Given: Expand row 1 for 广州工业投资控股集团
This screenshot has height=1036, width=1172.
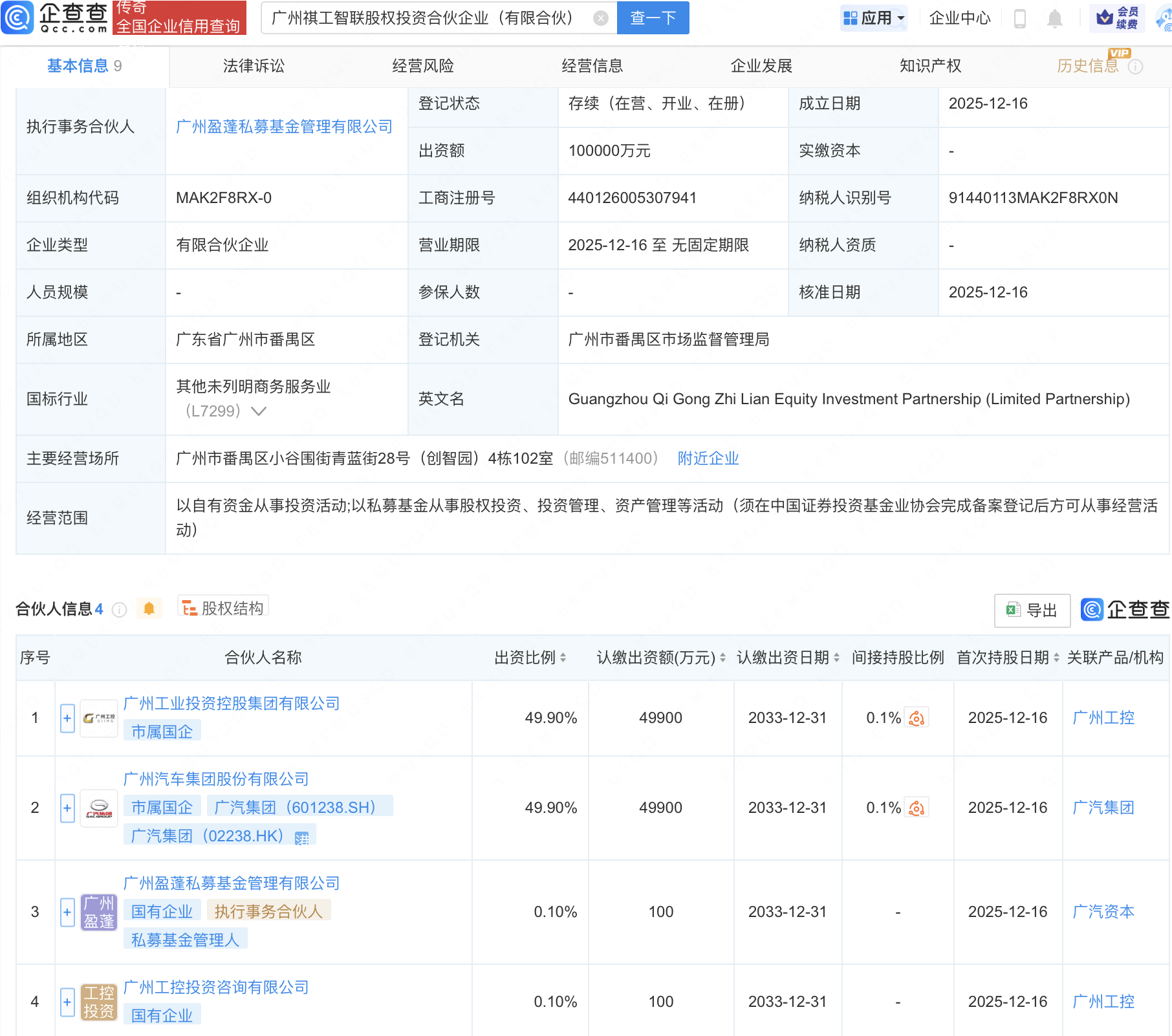Looking at the screenshot, I should 67,718.
